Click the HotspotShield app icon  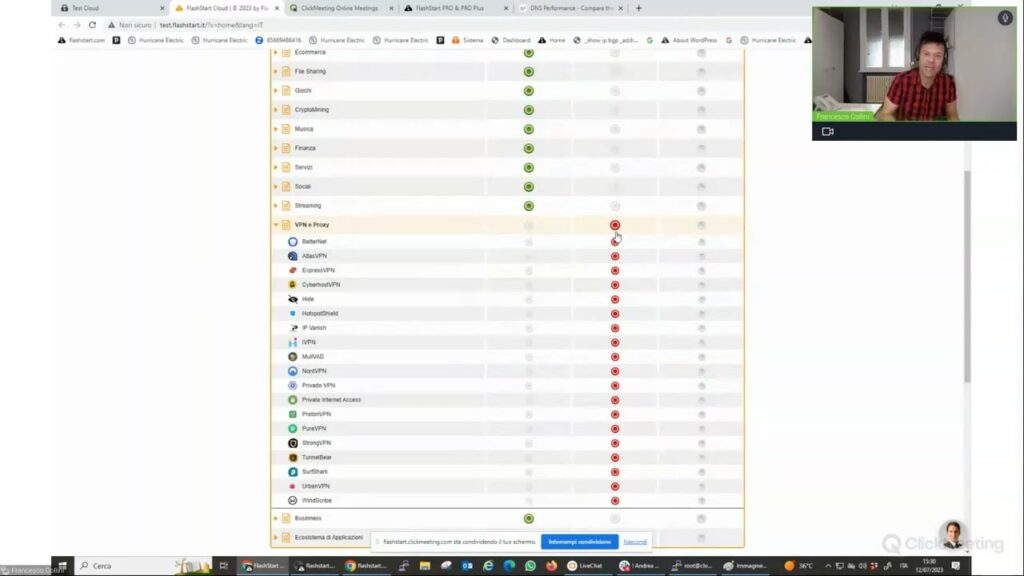[x=293, y=313]
